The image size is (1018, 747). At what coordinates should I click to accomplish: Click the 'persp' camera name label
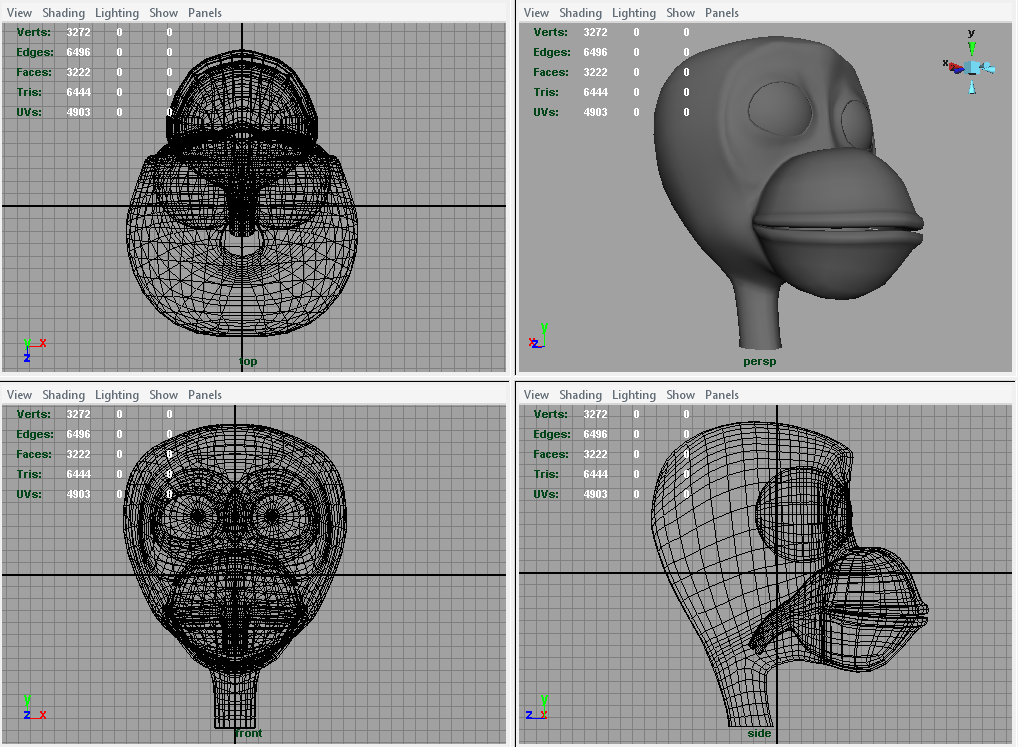tap(760, 361)
